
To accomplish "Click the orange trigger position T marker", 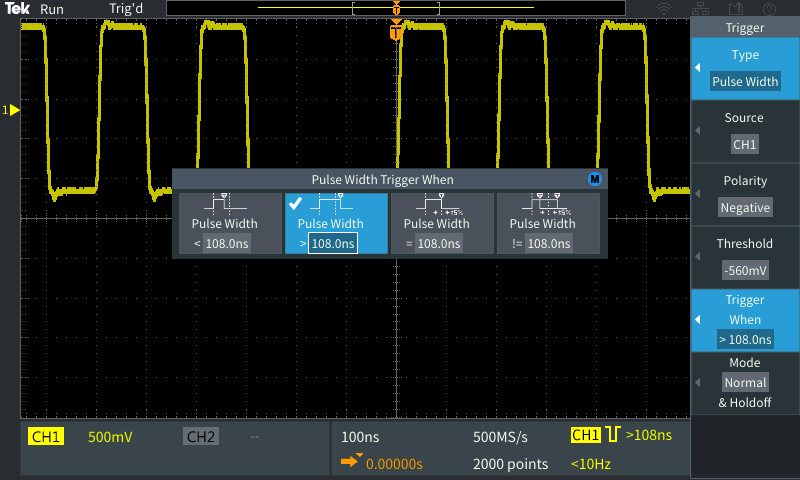I will (396, 33).
